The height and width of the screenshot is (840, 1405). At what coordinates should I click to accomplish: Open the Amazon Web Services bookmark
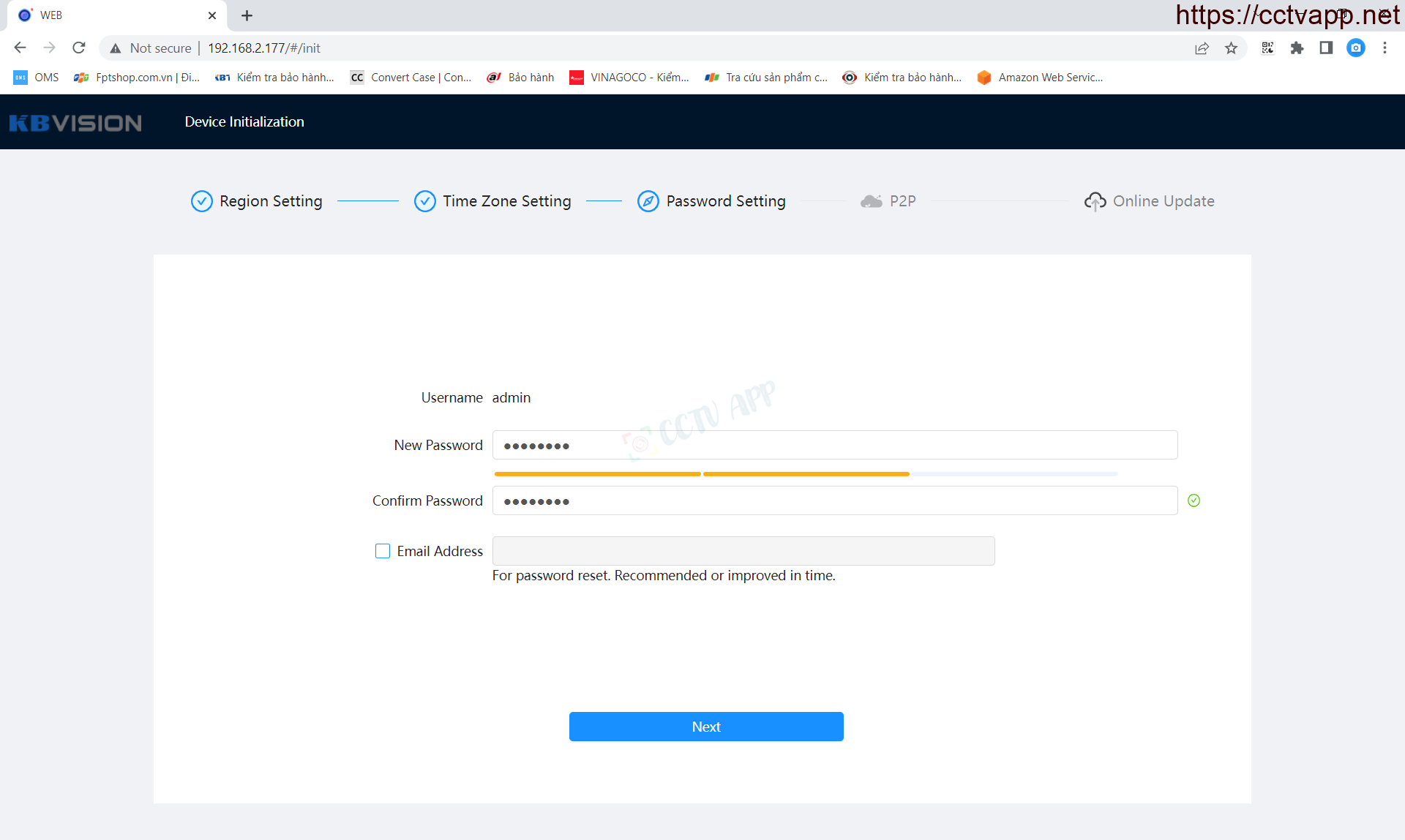(x=1040, y=78)
